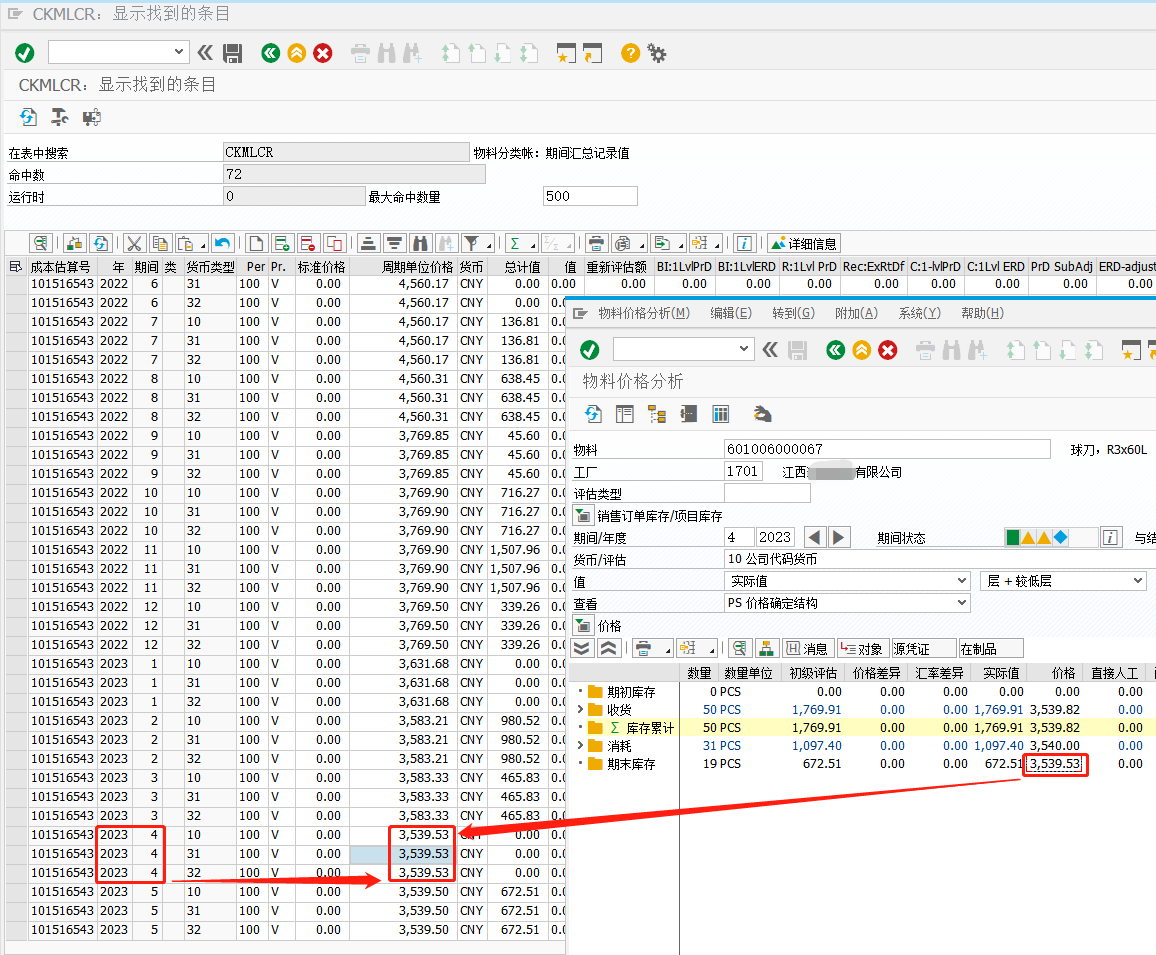Click the period status color indicator bar
Image resolution: width=1156 pixels, height=955 pixels.
coord(1036,538)
